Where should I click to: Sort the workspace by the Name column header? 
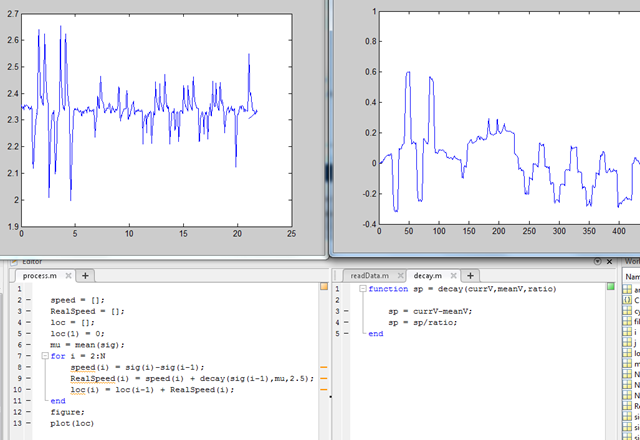coord(632,277)
